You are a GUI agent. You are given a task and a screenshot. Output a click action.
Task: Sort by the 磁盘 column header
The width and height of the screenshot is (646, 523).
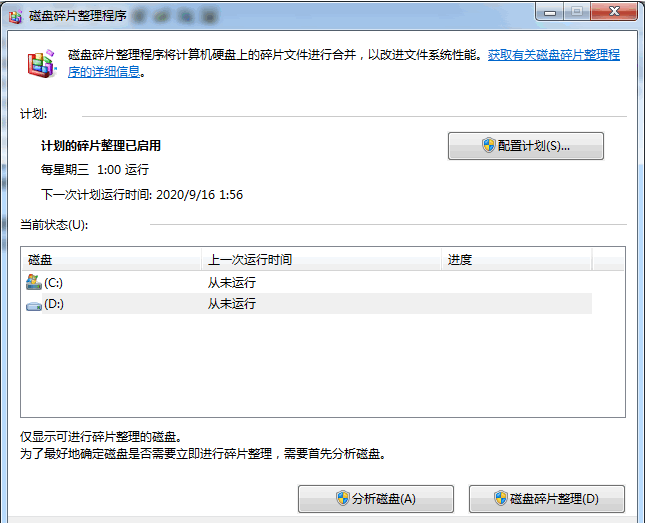tap(110, 260)
